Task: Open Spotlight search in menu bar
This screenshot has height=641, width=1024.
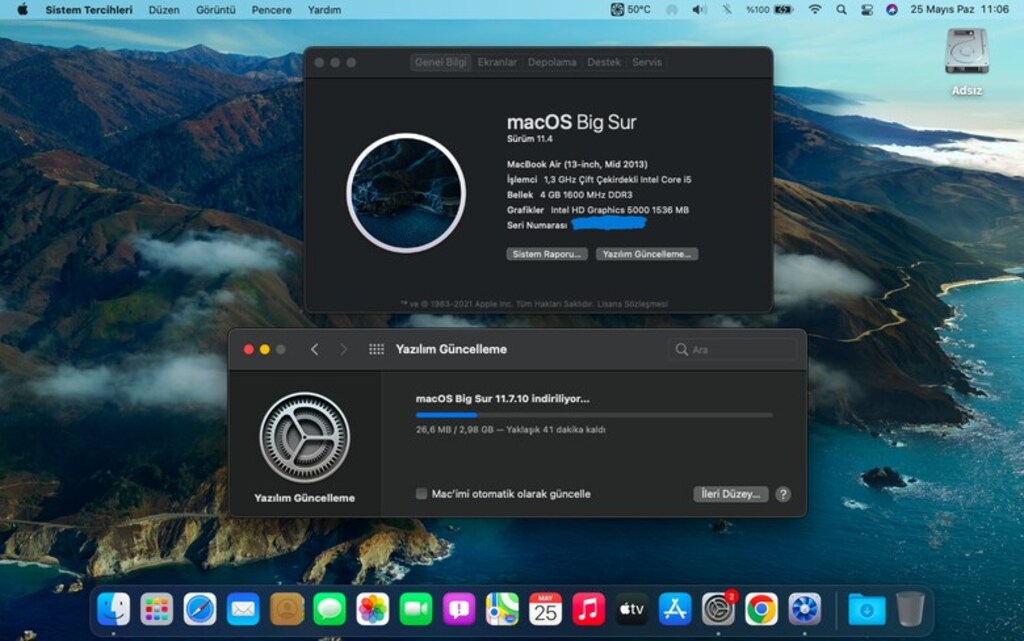Action: click(841, 9)
